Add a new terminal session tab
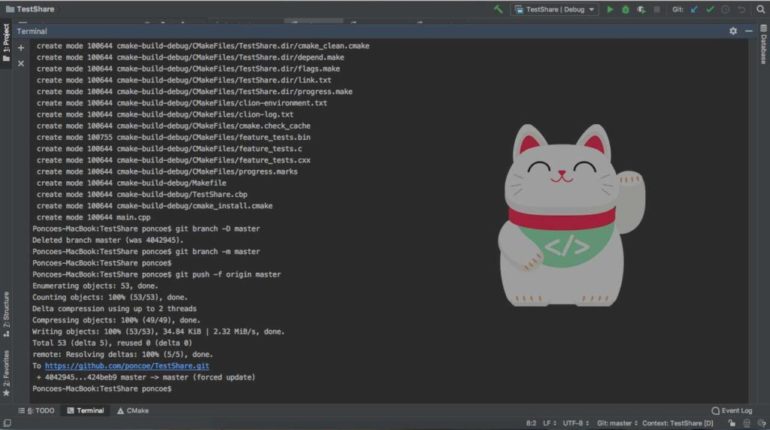This screenshot has height=430, width=770. [21, 47]
